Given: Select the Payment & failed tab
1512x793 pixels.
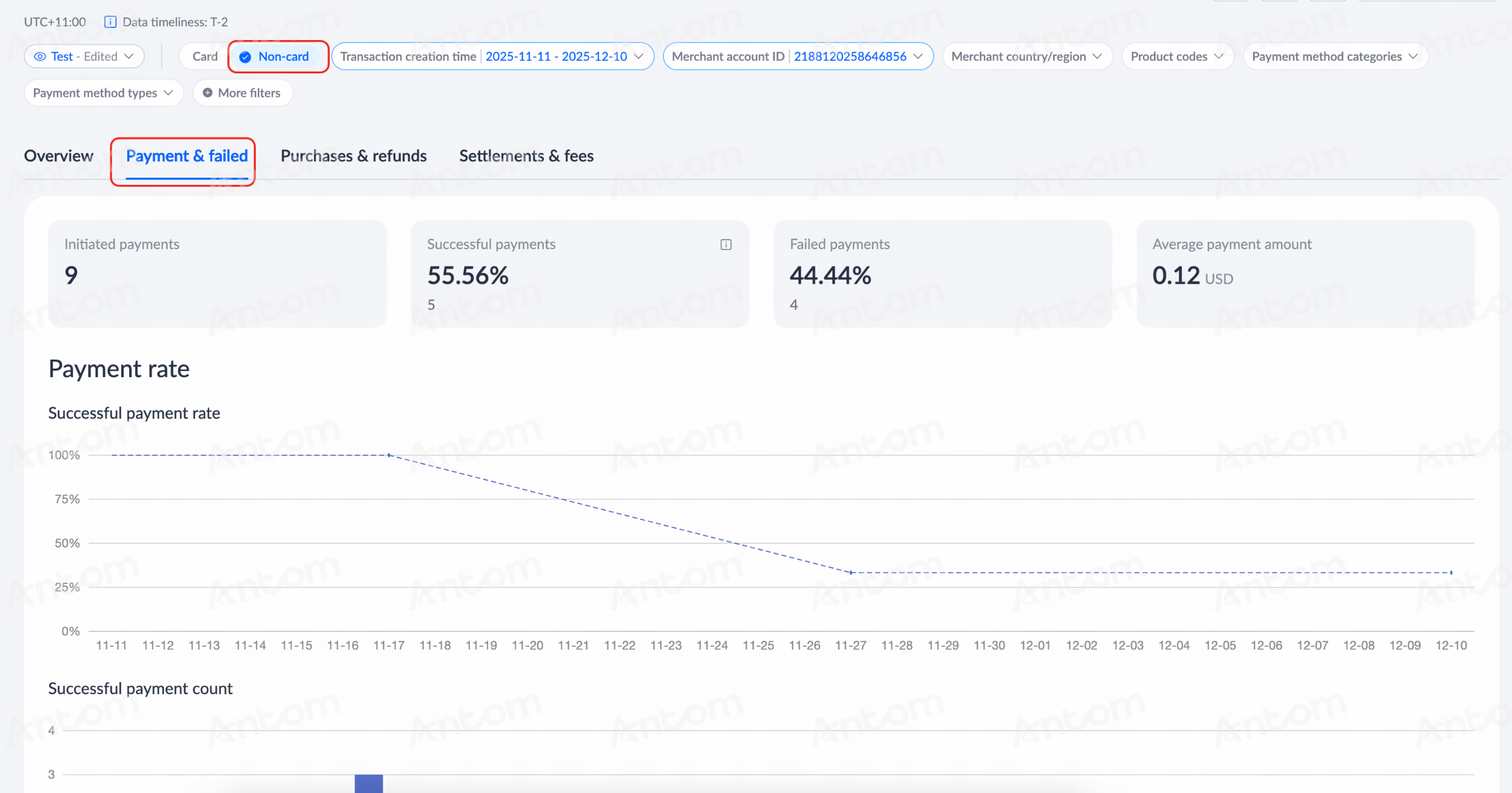Looking at the screenshot, I should coord(187,156).
